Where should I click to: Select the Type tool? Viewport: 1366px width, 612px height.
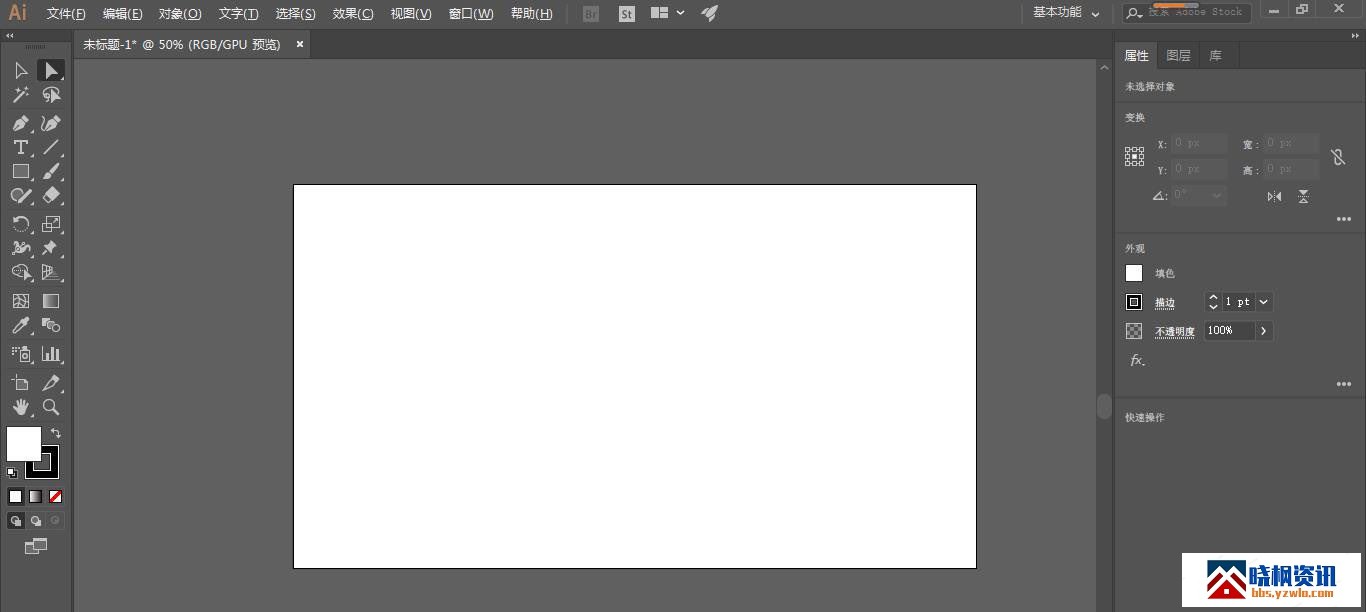pyautogui.click(x=20, y=147)
